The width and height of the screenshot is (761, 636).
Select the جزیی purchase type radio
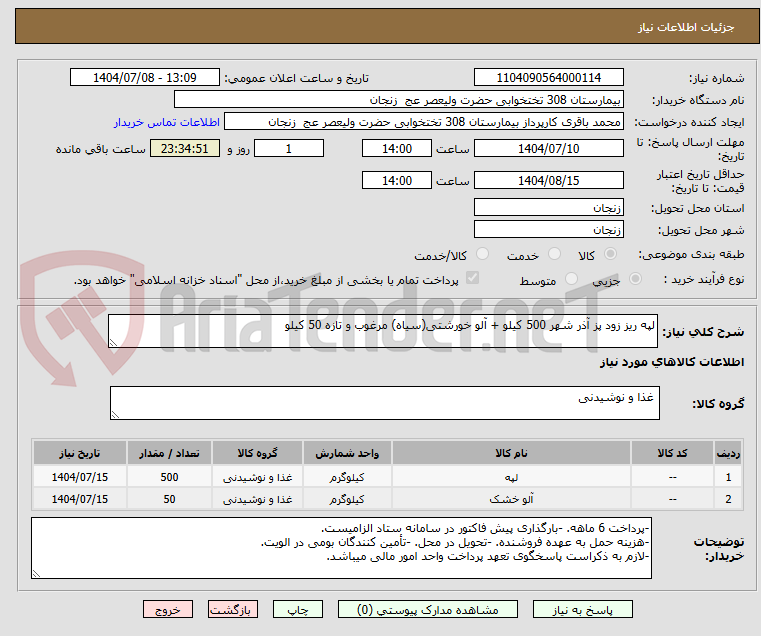click(x=635, y=279)
